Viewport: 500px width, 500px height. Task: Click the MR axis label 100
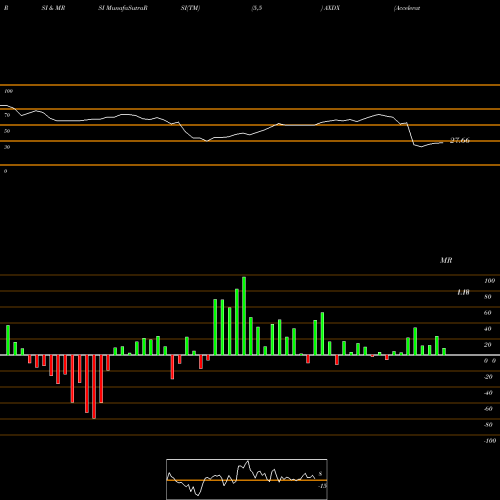pos(490,281)
